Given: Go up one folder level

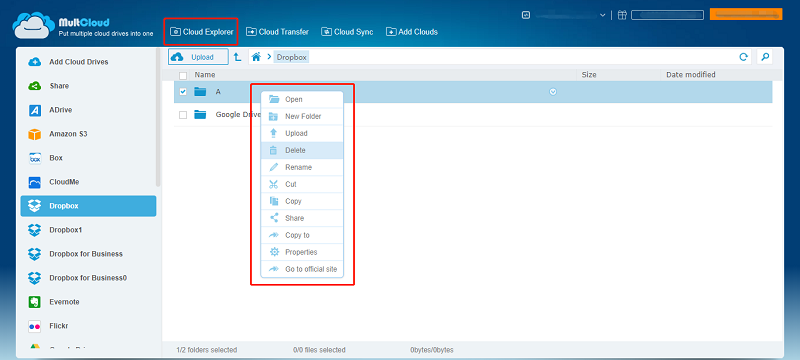Looking at the screenshot, I should (238, 57).
